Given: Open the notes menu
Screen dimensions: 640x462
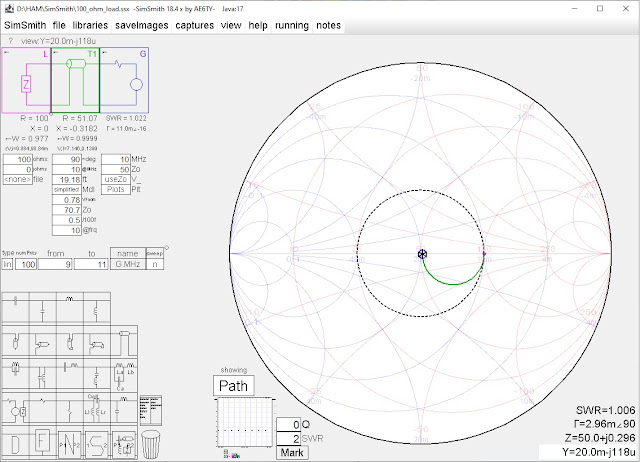Looking at the screenshot, I should [329, 25].
